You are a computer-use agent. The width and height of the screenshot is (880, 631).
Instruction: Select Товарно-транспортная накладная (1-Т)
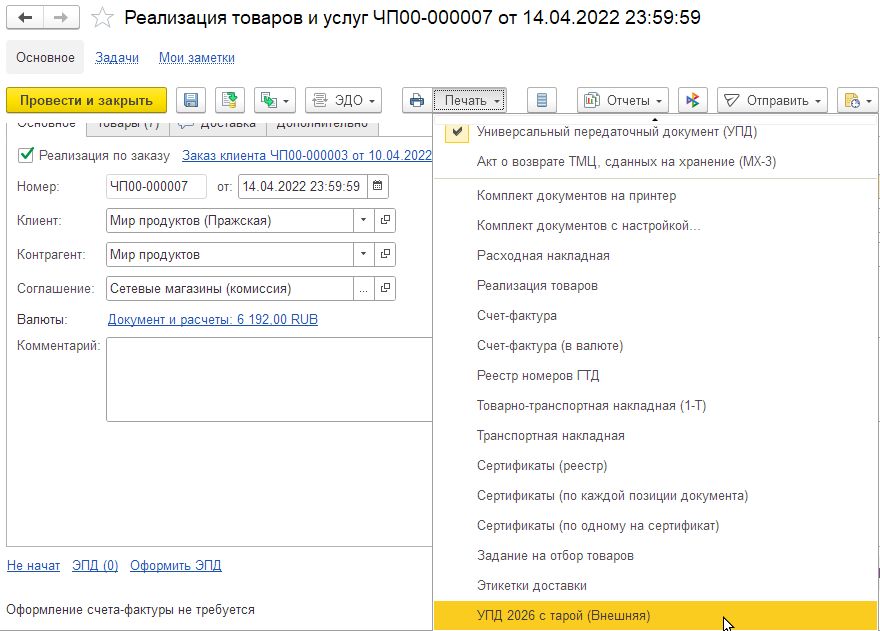(655, 406)
